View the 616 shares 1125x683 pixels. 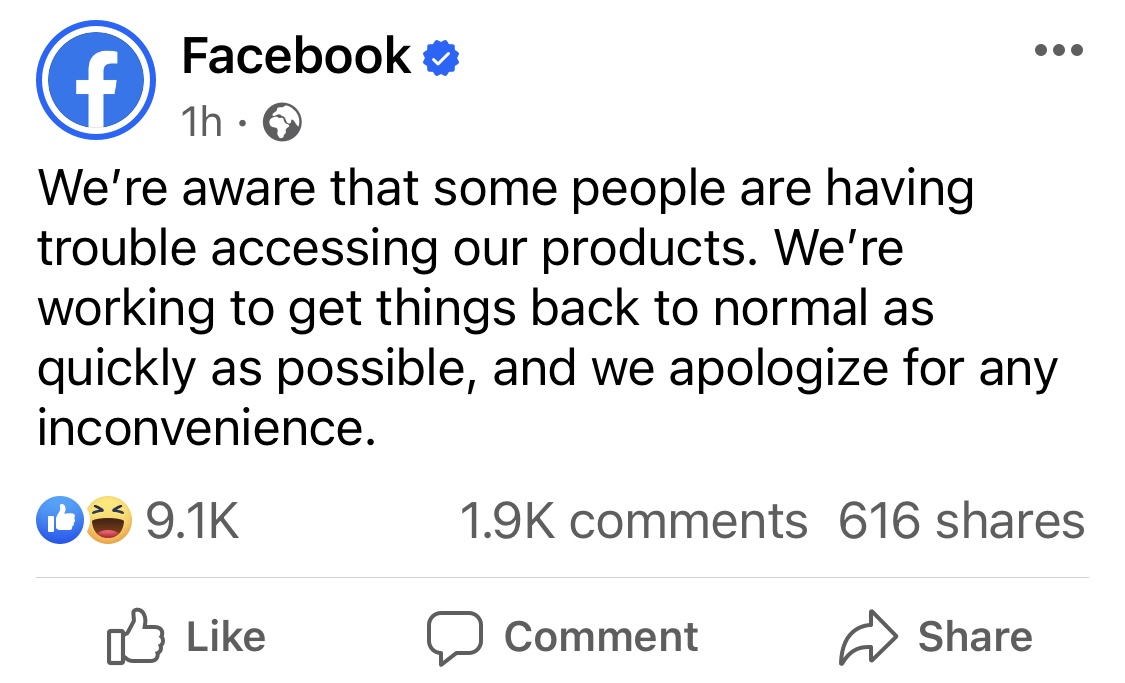point(961,521)
